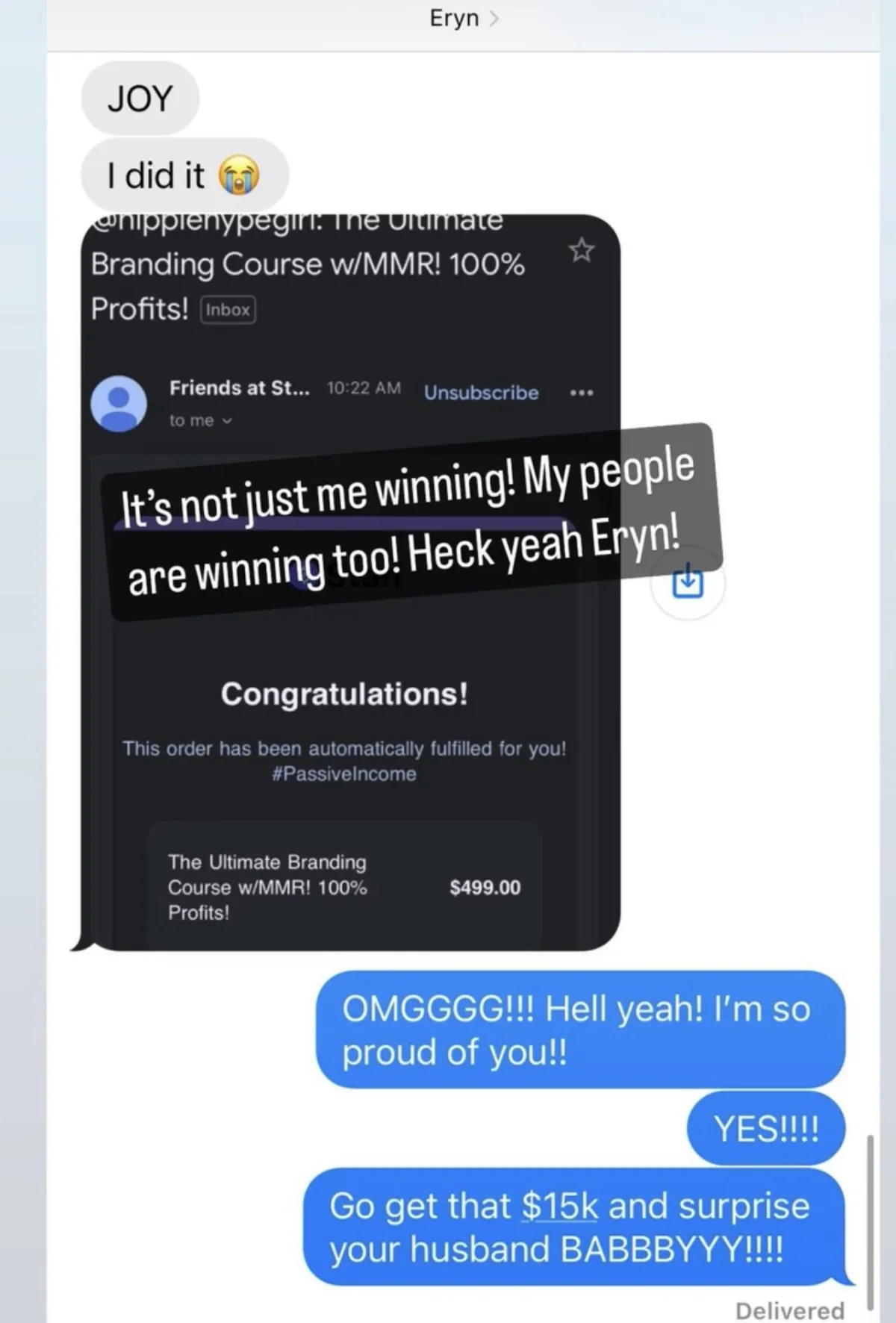Open Eryn contact details chevron
The image size is (896, 1323).
point(494,19)
